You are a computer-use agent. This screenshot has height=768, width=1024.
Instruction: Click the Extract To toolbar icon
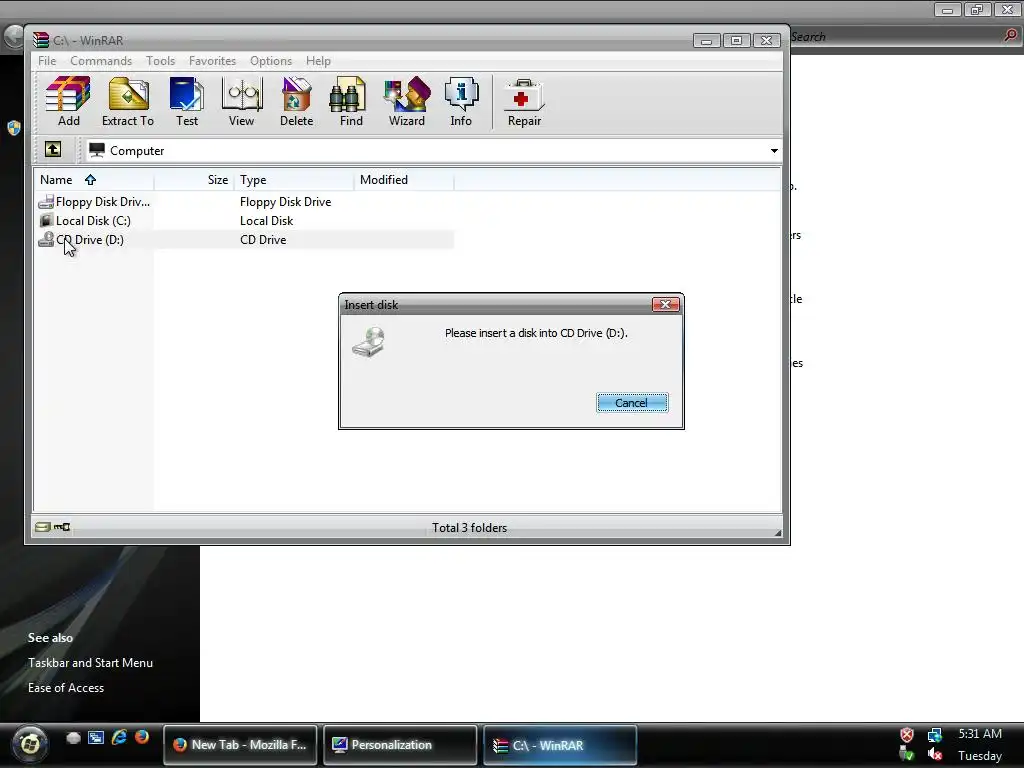(128, 101)
